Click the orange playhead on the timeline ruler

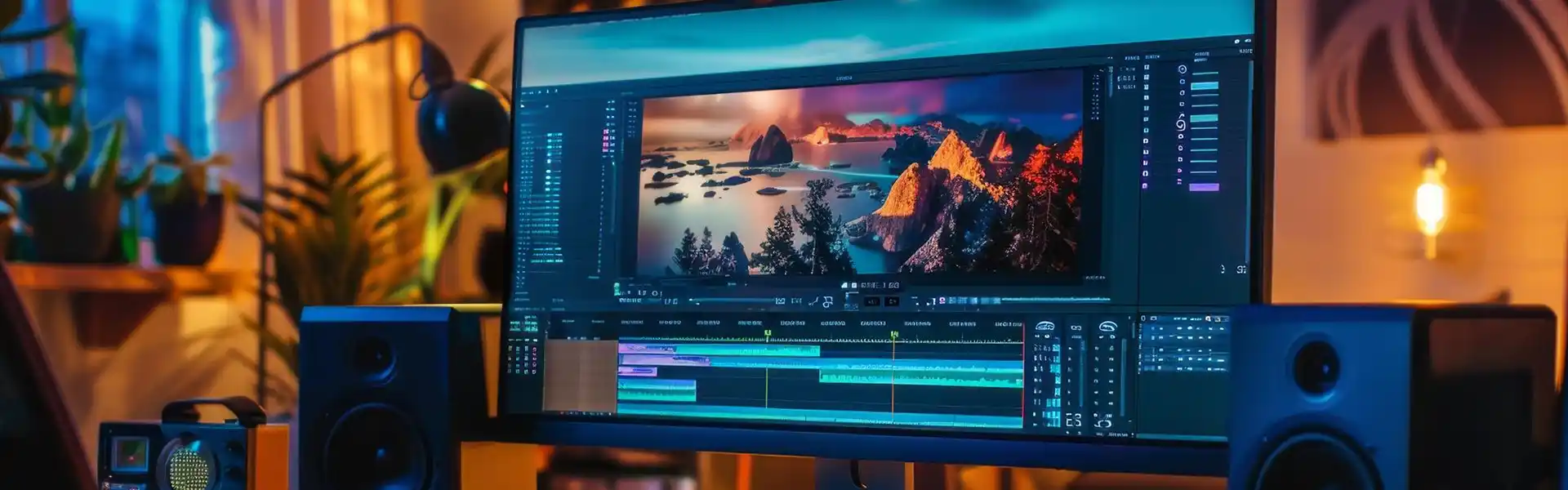894,334
